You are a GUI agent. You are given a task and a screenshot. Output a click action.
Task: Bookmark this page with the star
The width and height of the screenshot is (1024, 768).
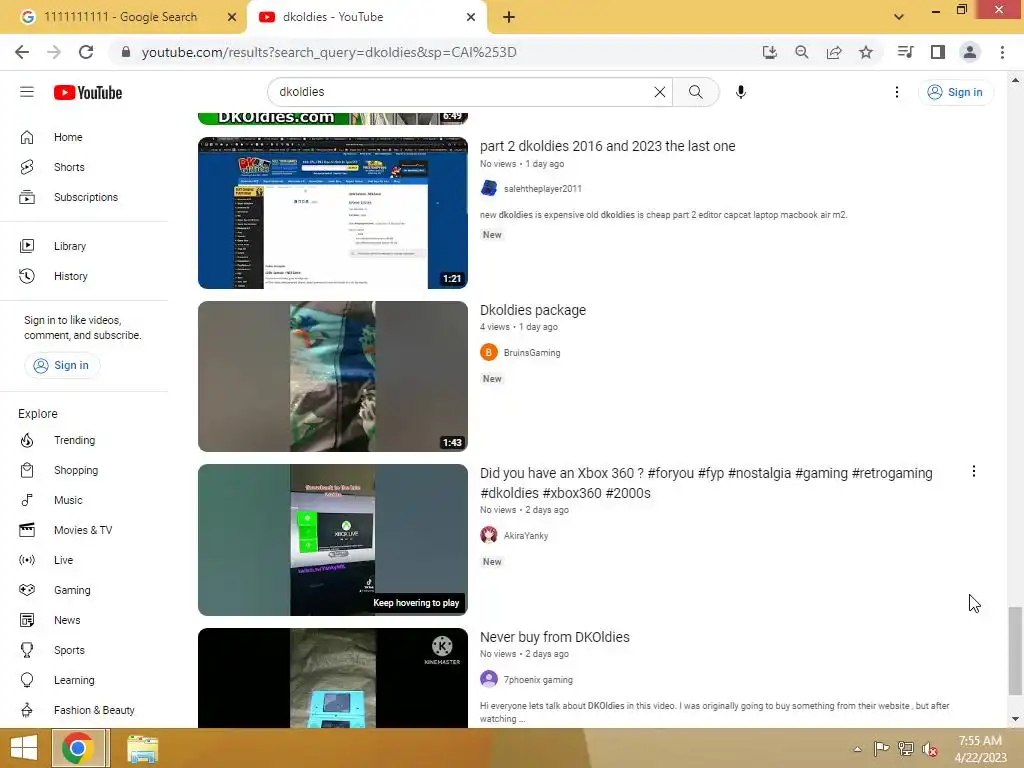click(x=866, y=52)
